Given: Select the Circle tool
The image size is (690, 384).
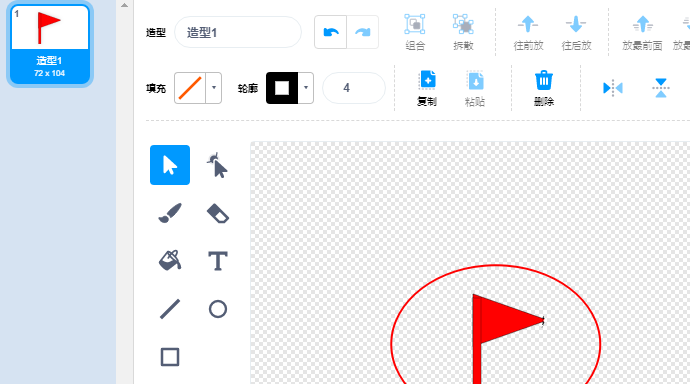Looking at the screenshot, I should pyautogui.click(x=217, y=309).
